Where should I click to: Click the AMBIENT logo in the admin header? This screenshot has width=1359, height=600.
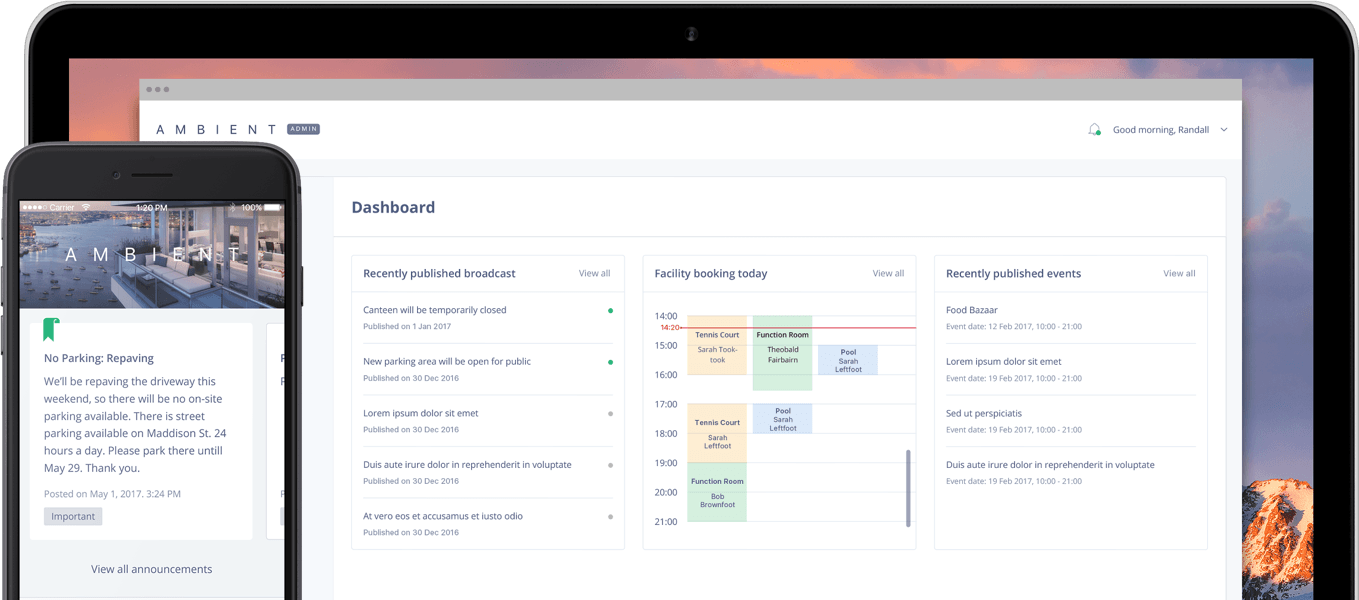(216, 129)
